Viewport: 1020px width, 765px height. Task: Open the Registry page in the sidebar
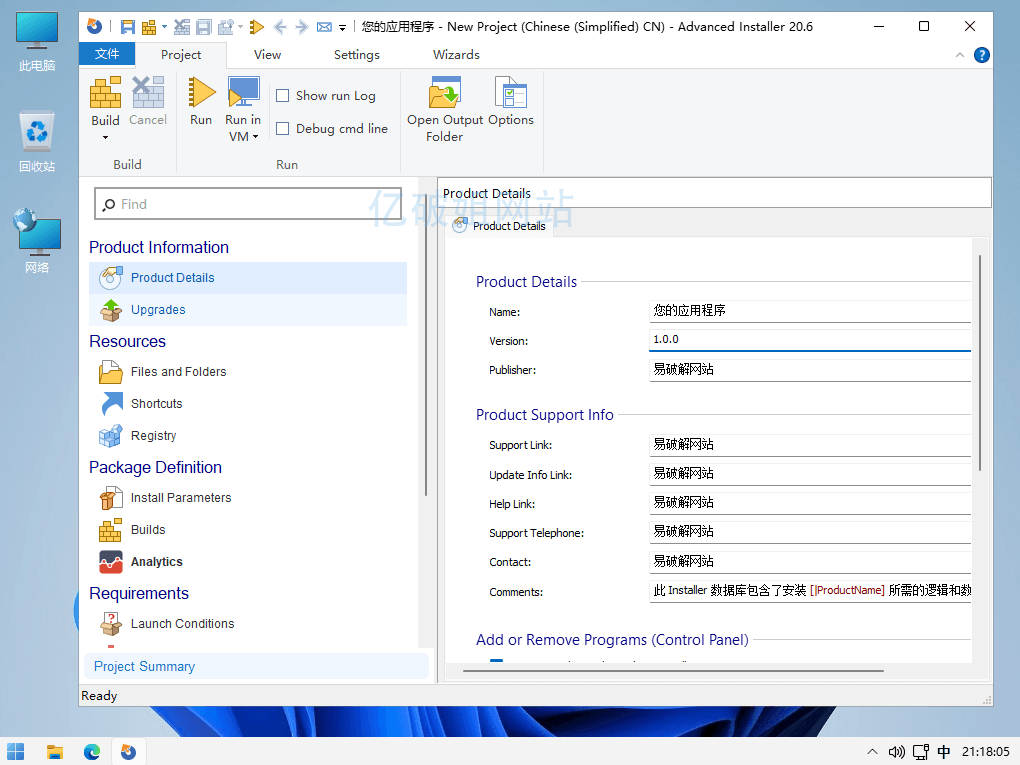[153, 436]
